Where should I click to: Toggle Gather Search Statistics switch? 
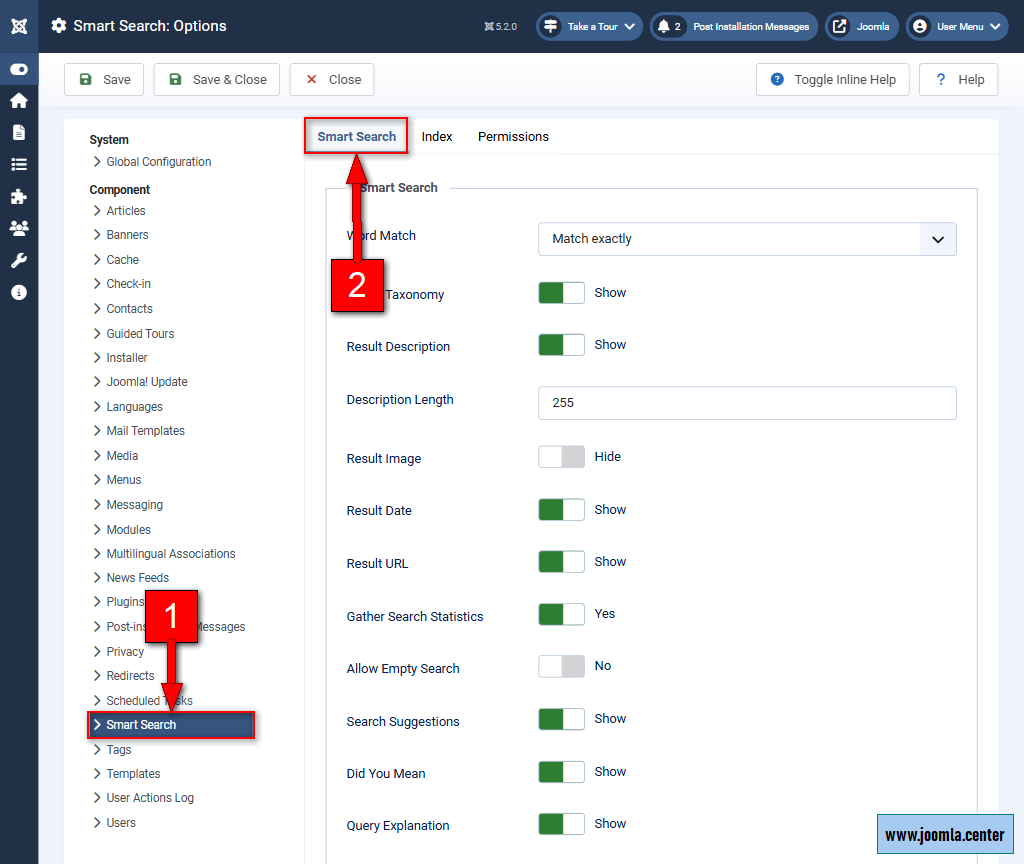561,614
